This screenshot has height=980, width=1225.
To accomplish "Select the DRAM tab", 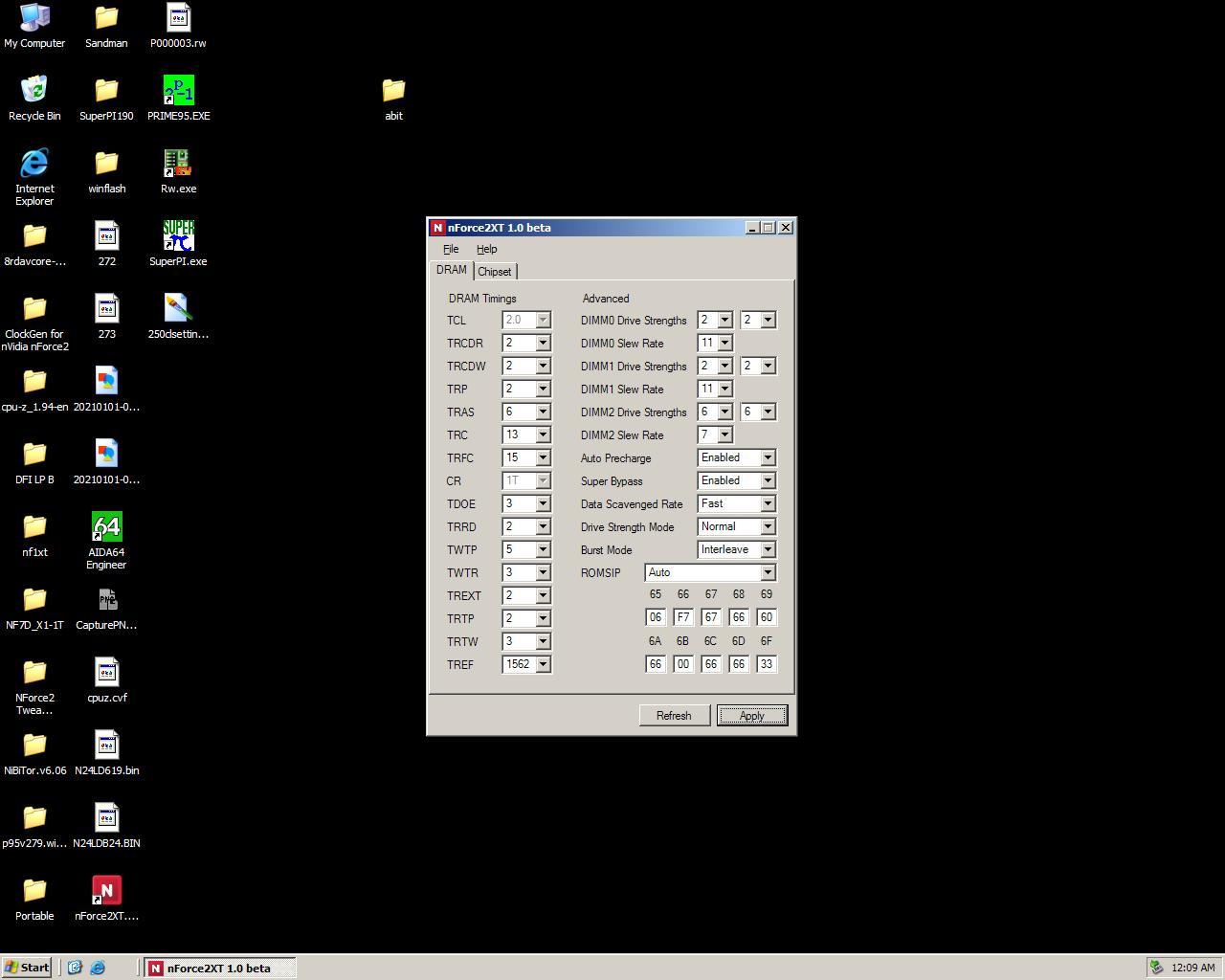I will click(x=452, y=270).
